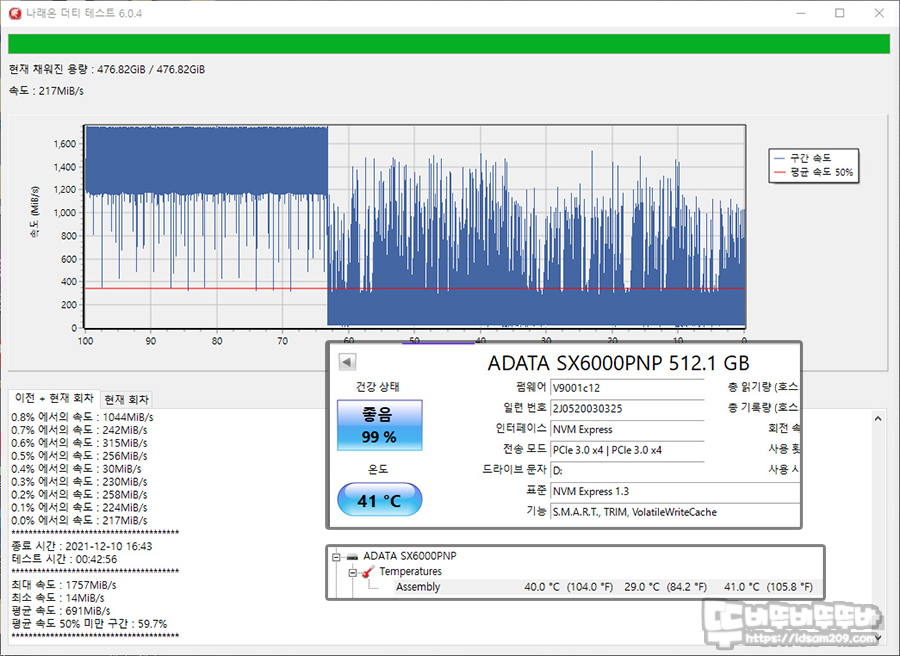Click the log scrollbar up arrow
Viewport: 900px width, 656px height.
[x=878, y=419]
